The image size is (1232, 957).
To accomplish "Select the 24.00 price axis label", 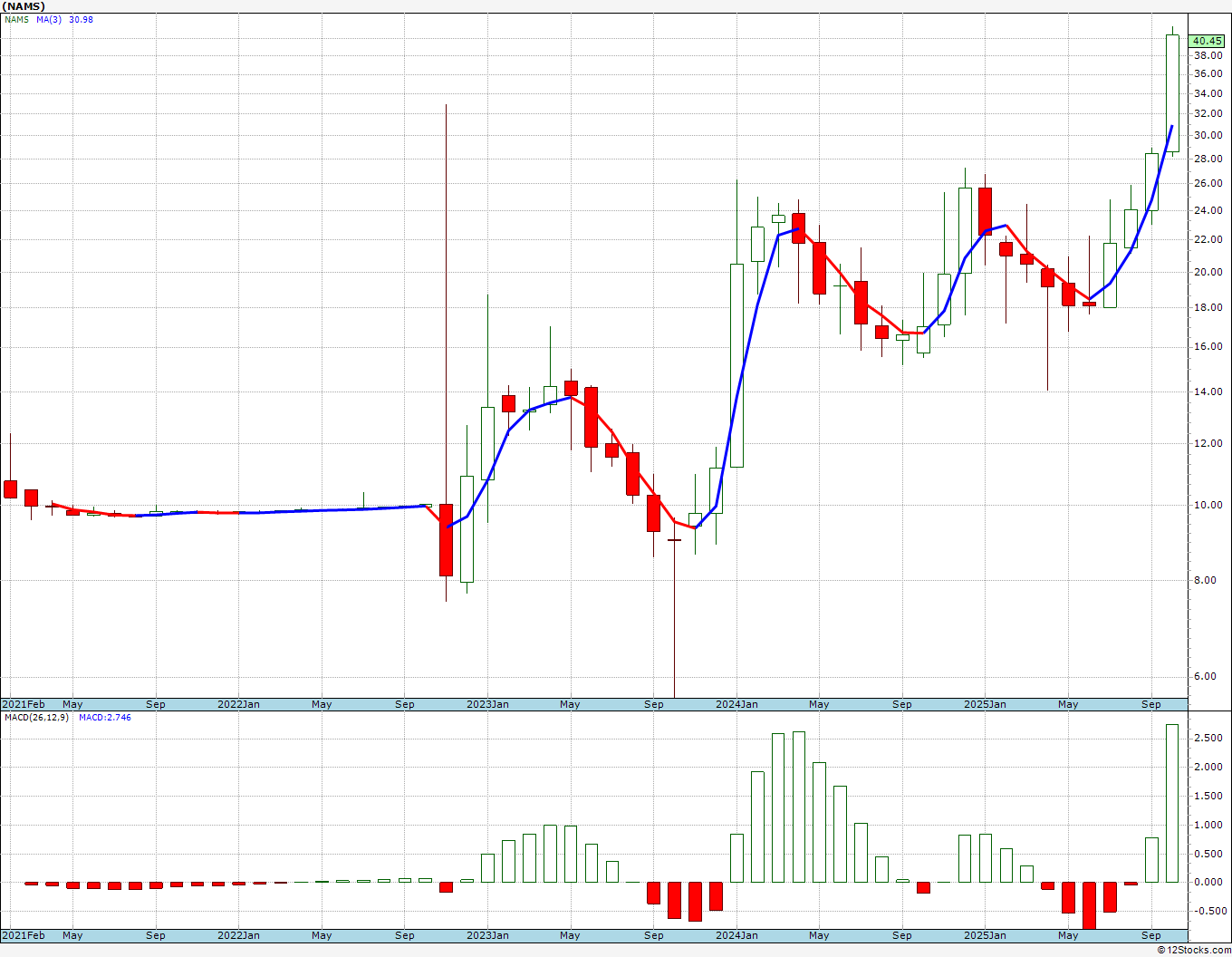I will (1208, 211).
